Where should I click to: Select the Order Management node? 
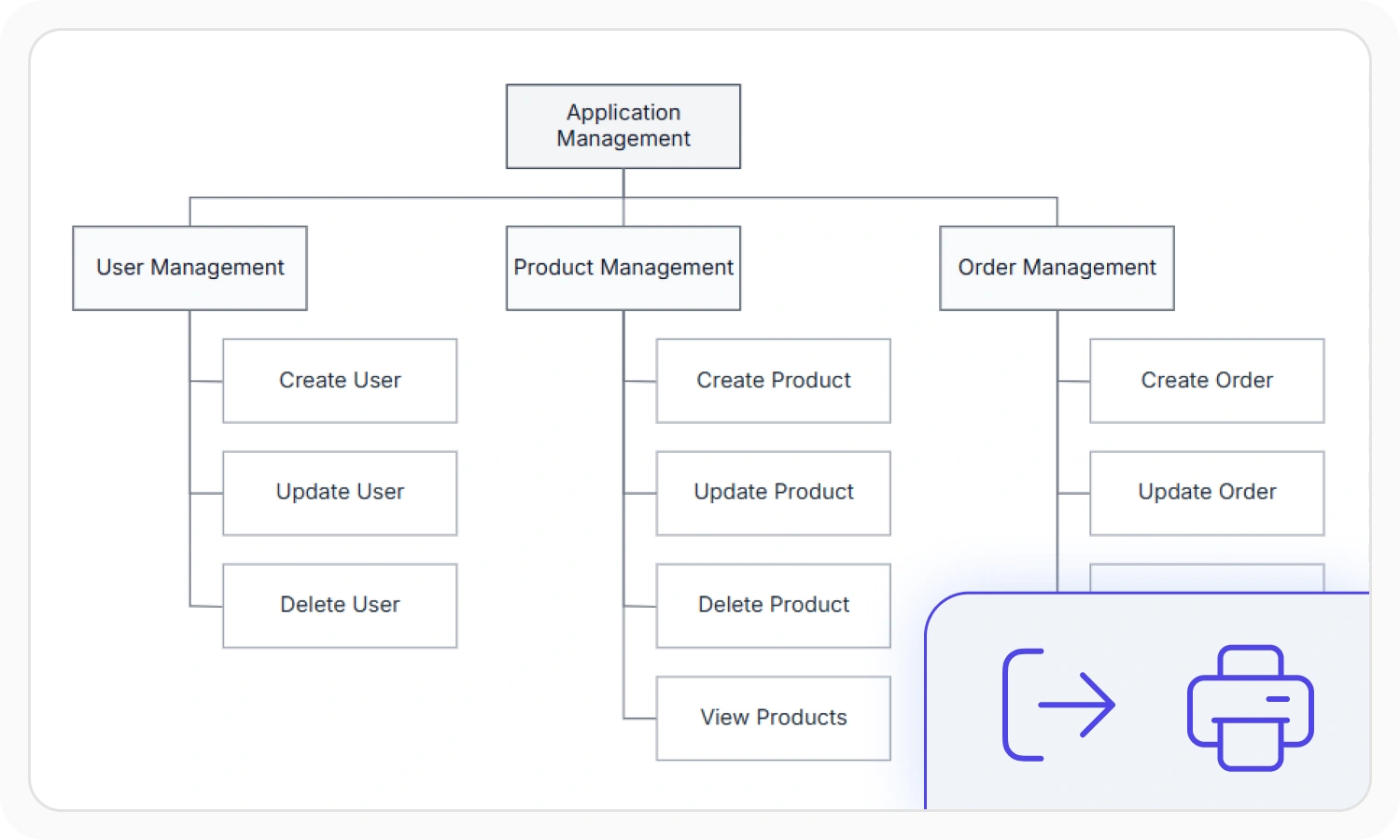(1057, 268)
